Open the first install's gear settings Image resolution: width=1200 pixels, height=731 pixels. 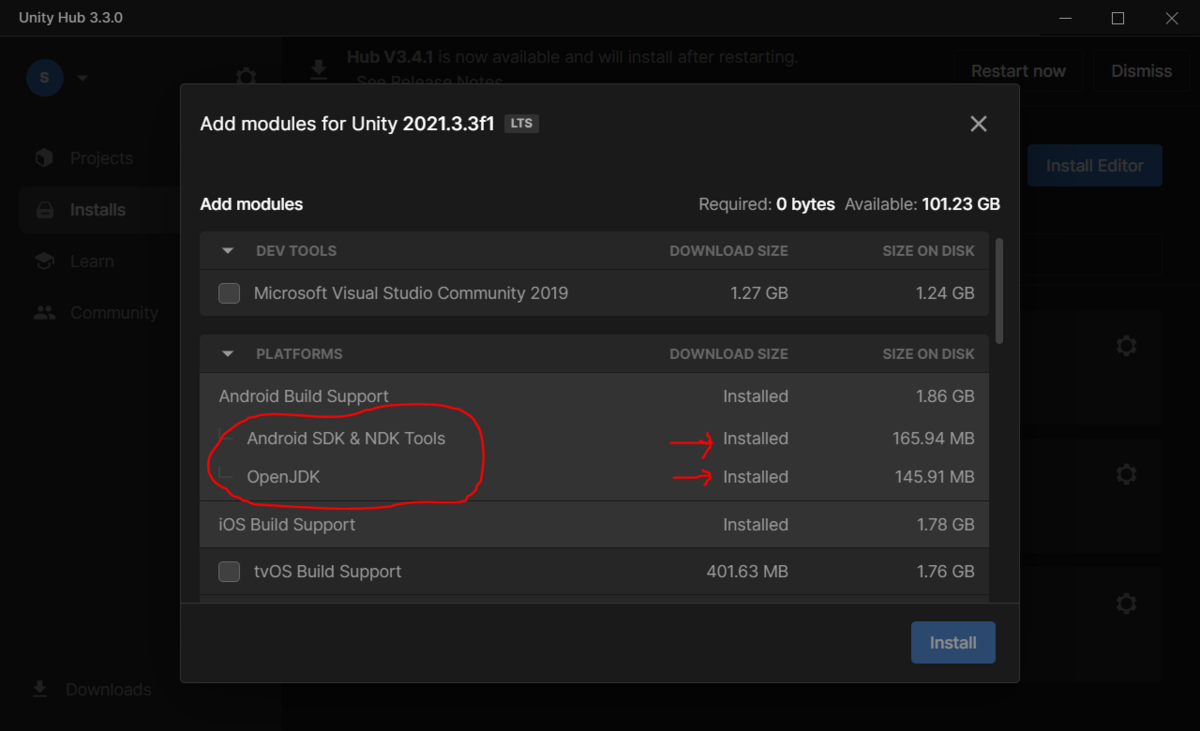coord(1126,346)
